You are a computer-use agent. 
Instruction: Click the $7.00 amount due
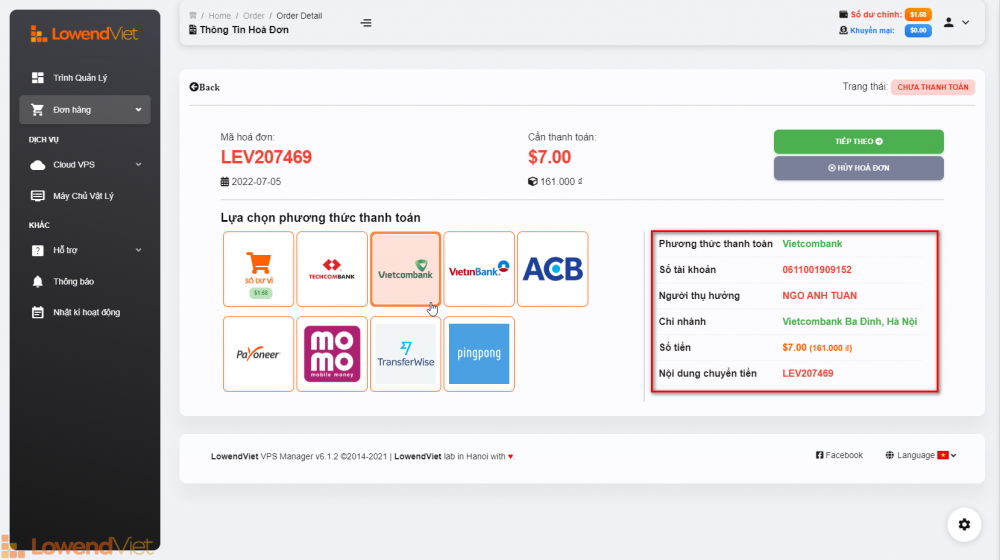(549, 157)
